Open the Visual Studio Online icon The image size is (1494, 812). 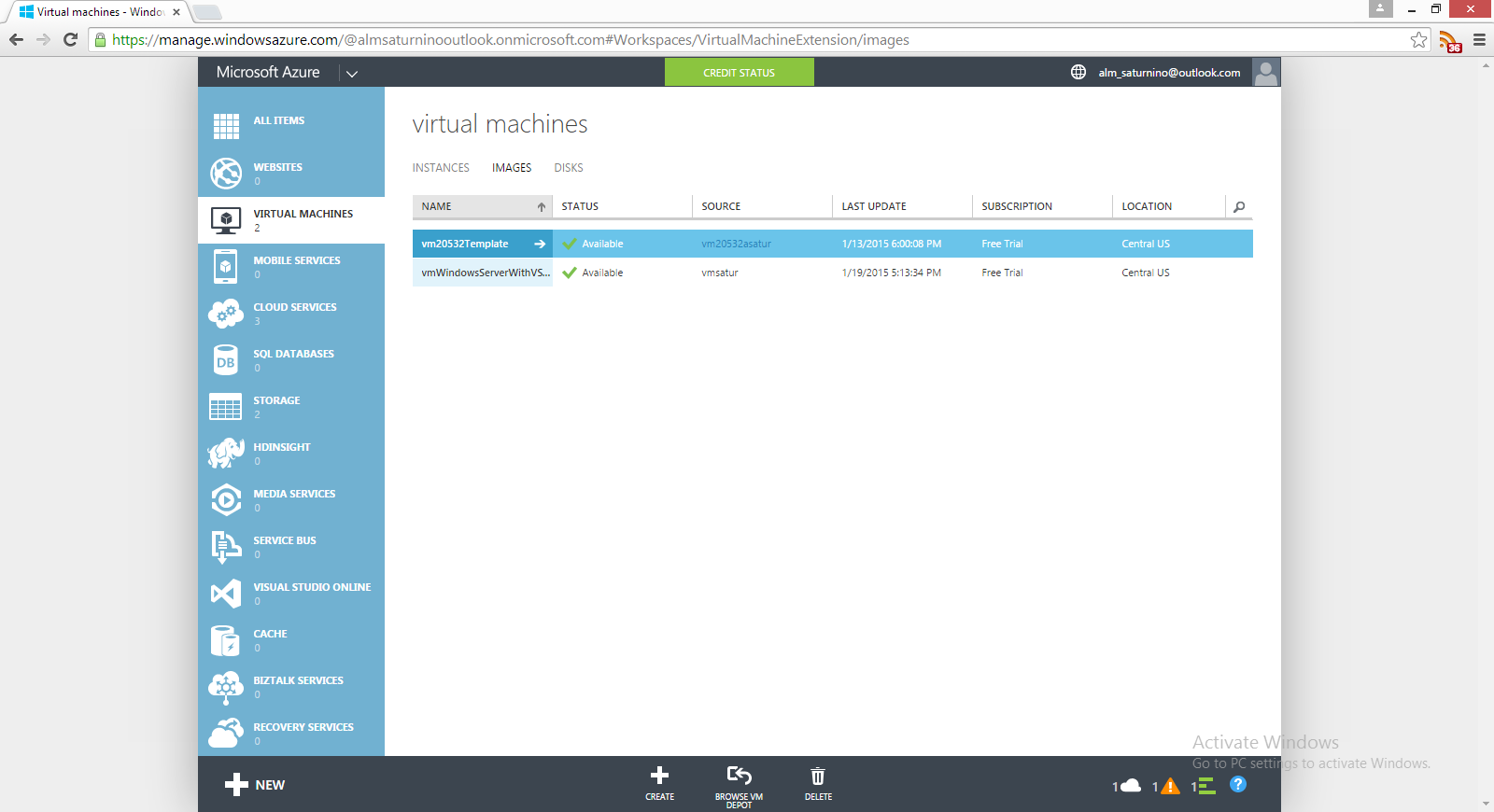(226, 594)
